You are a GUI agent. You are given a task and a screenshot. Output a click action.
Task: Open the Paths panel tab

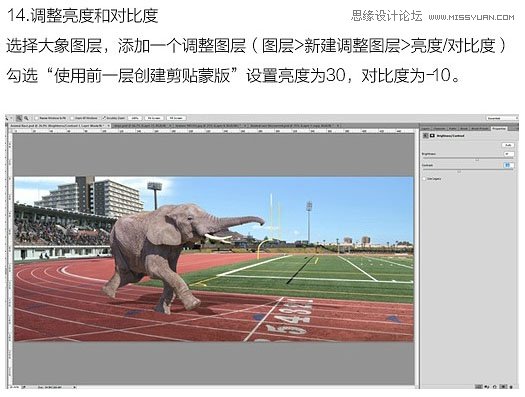pyautogui.click(x=453, y=129)
